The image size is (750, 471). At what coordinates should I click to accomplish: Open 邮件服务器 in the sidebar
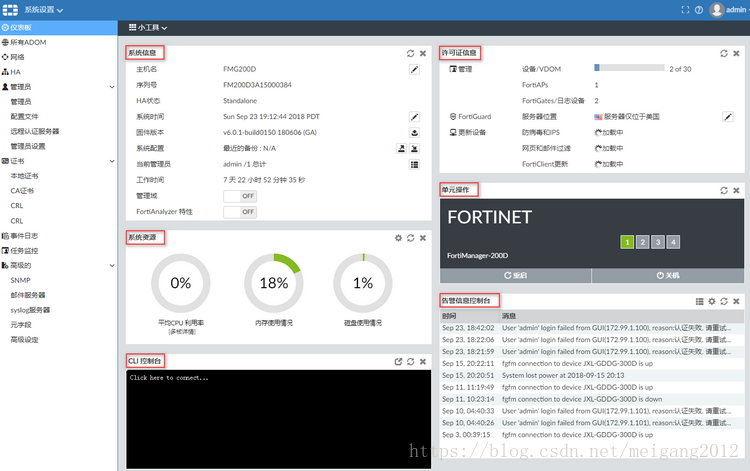coord(28,295)
